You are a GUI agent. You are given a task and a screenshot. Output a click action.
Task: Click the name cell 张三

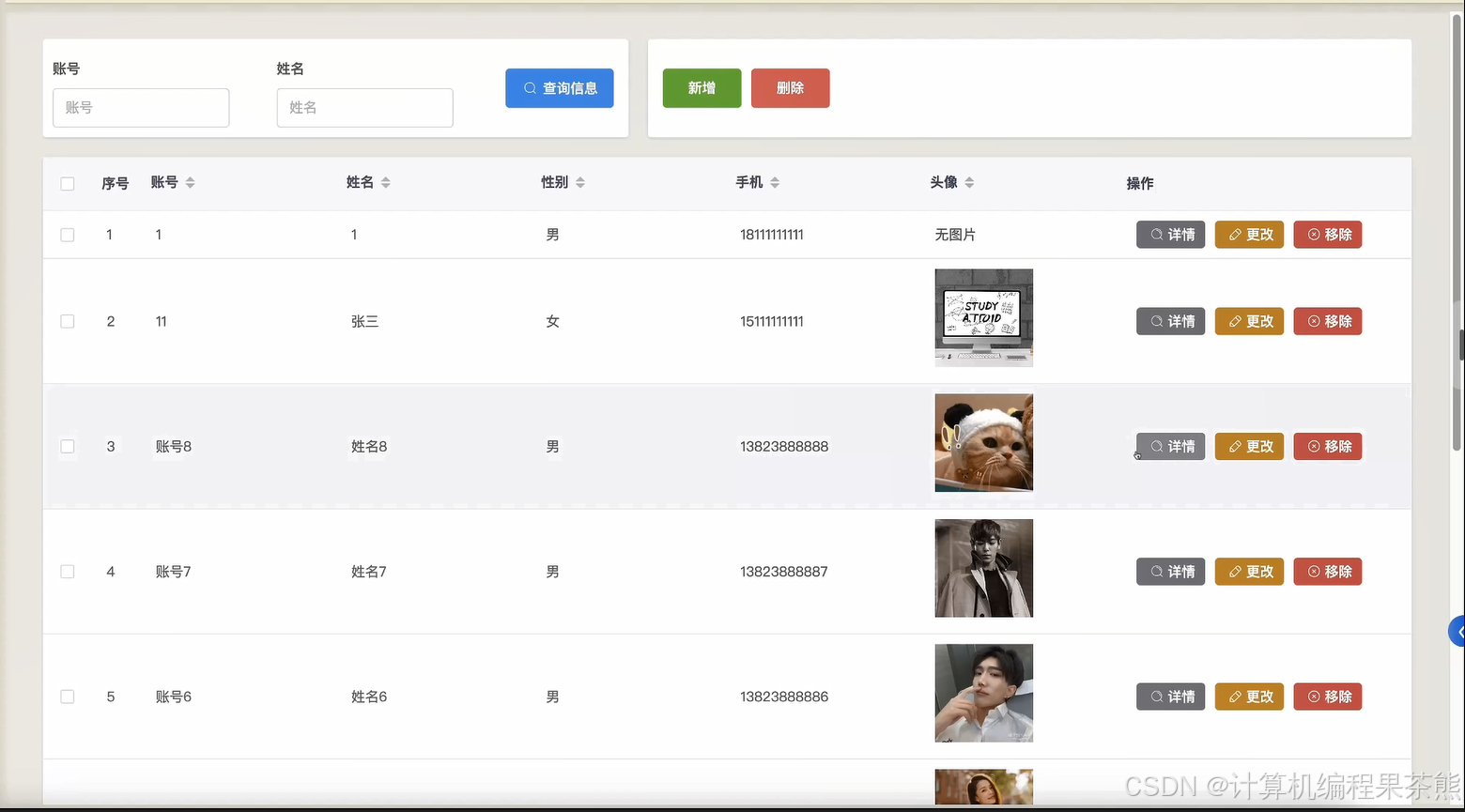point(364,321)
